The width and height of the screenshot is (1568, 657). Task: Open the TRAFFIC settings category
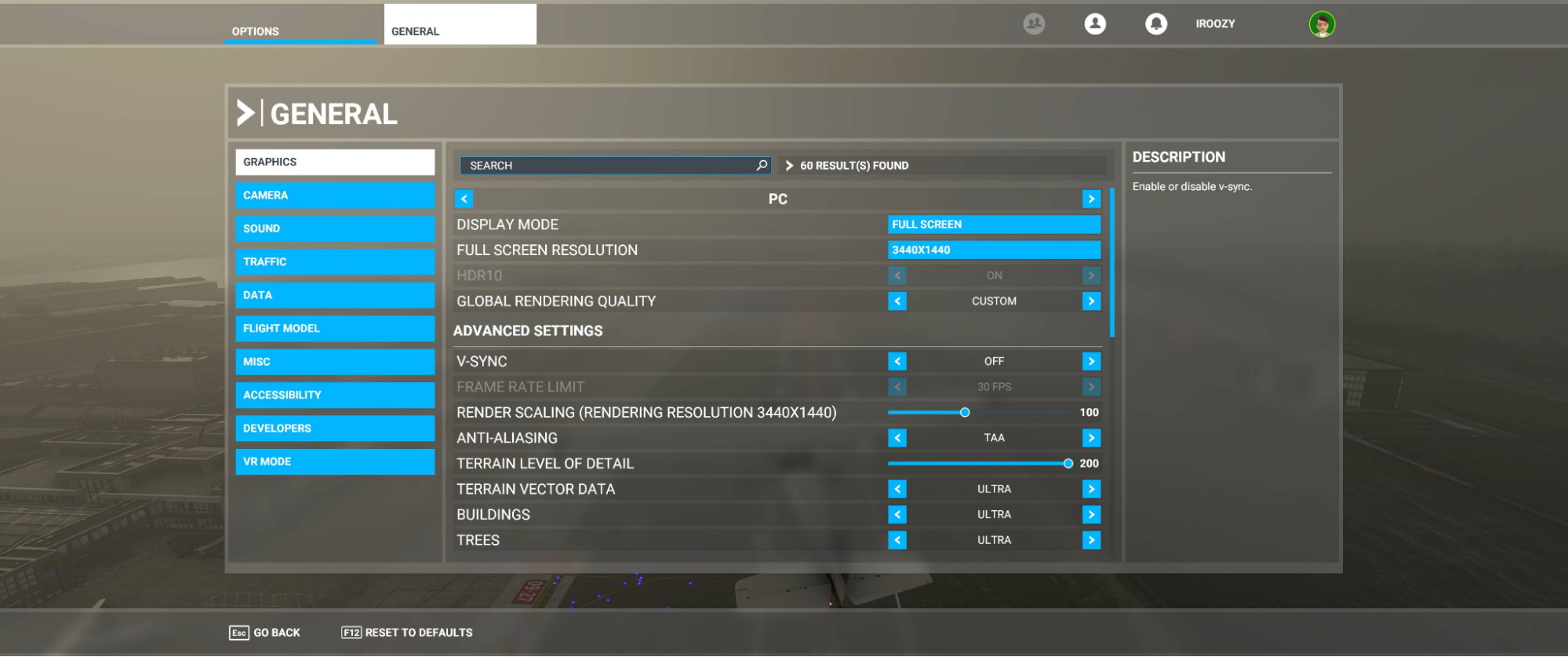point(335,262)
